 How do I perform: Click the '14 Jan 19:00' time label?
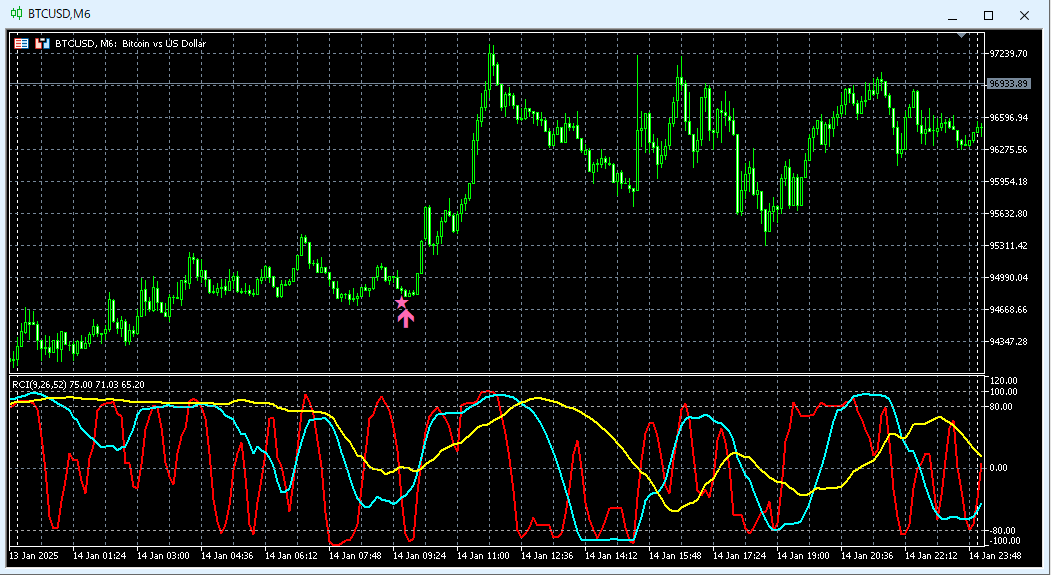[803, 556]
